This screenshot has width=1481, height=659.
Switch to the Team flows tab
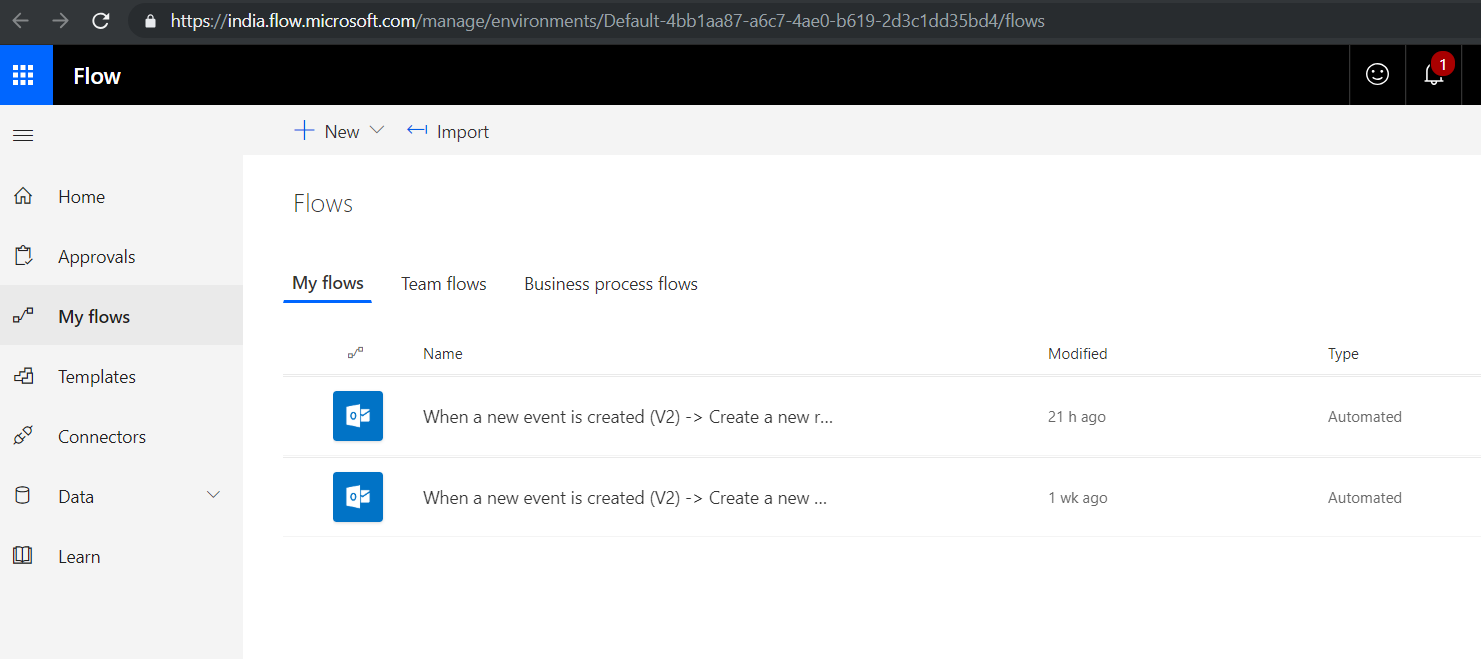[x=444, y=284]
